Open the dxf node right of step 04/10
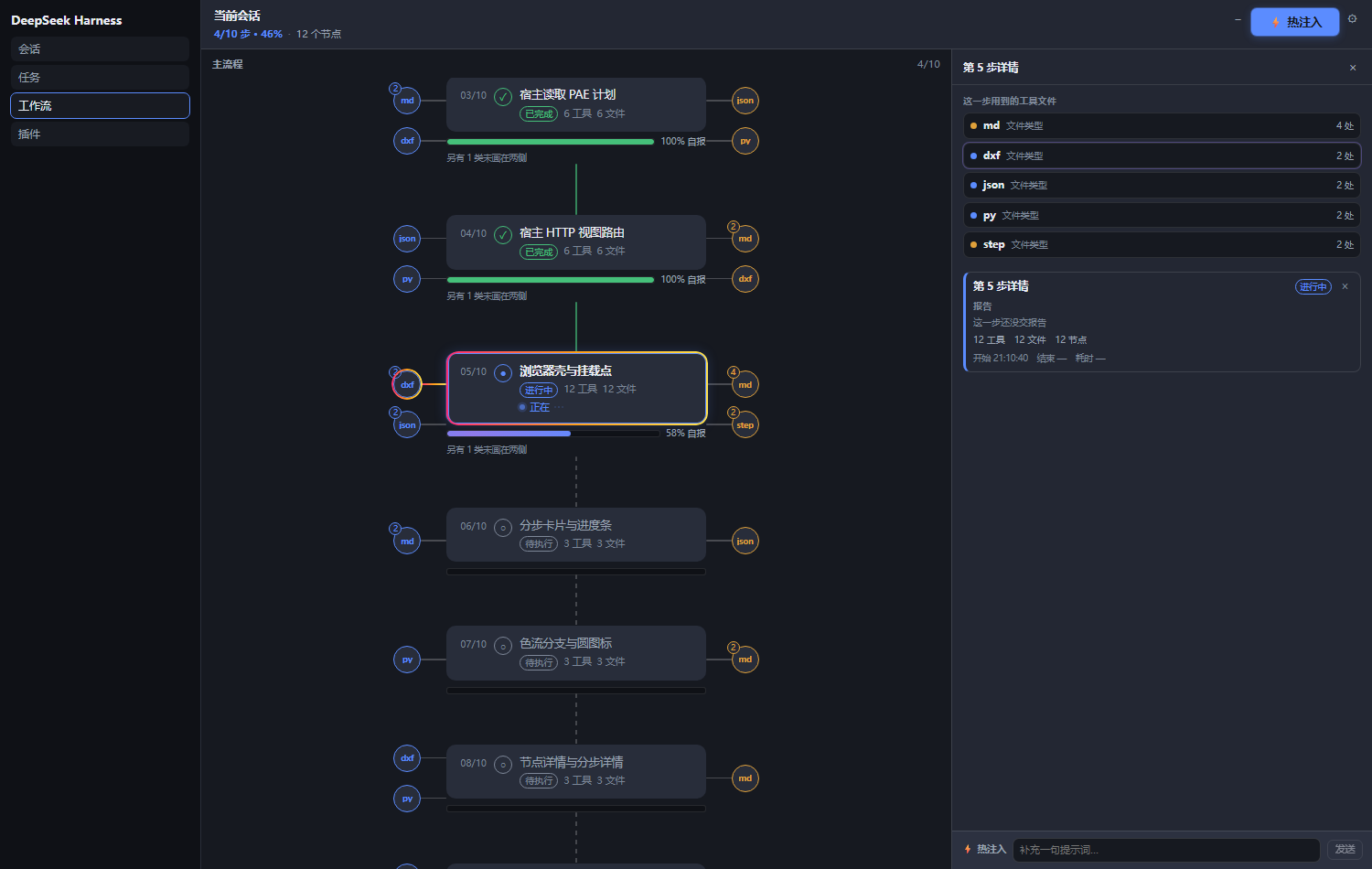The height and width of the screenshot is (869, 1372). [745, 279]
